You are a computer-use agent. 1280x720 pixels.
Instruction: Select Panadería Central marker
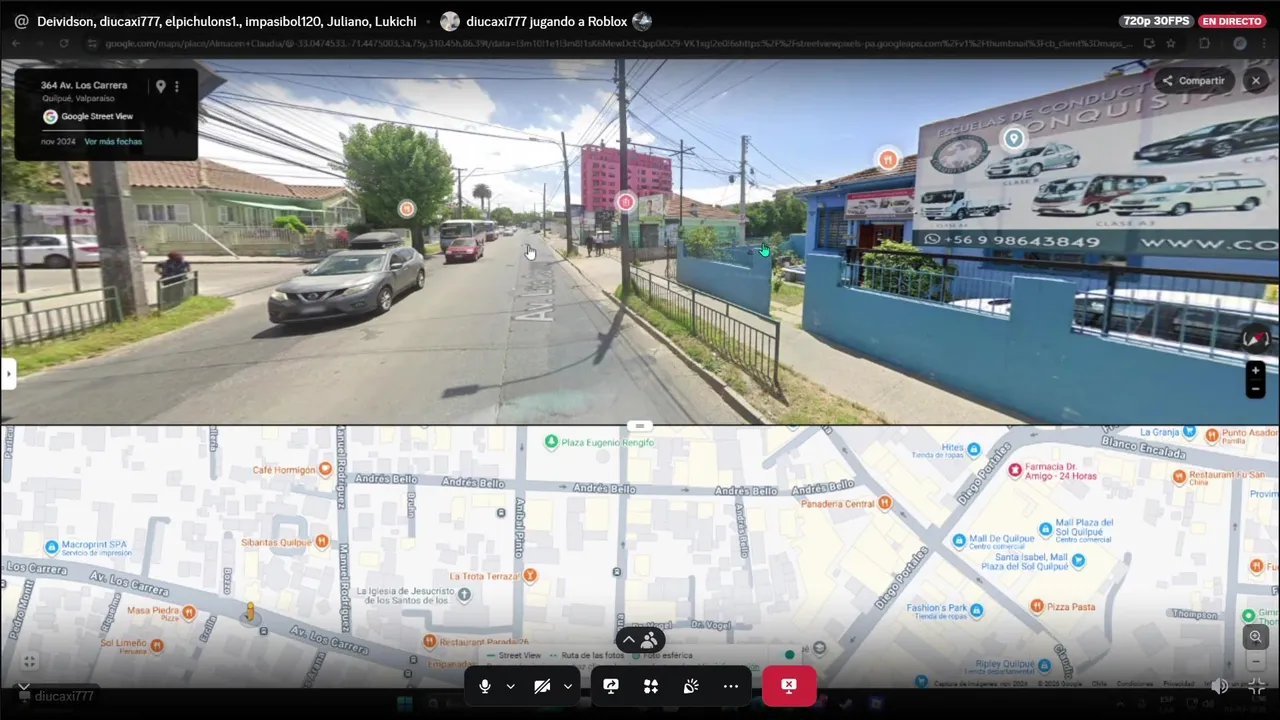[x=883, y=503]
